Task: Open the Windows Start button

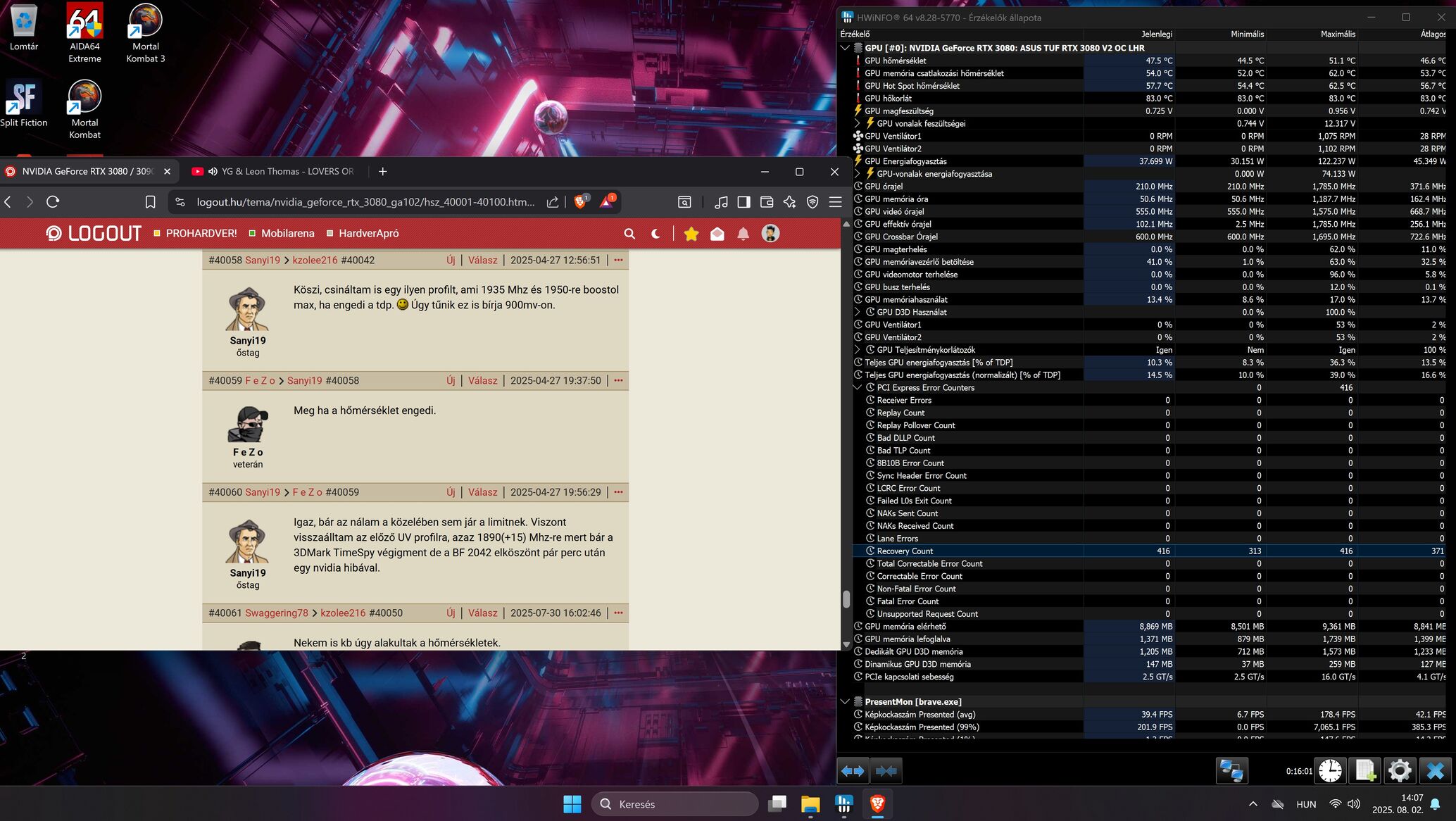Action: (x=572, y=804)
